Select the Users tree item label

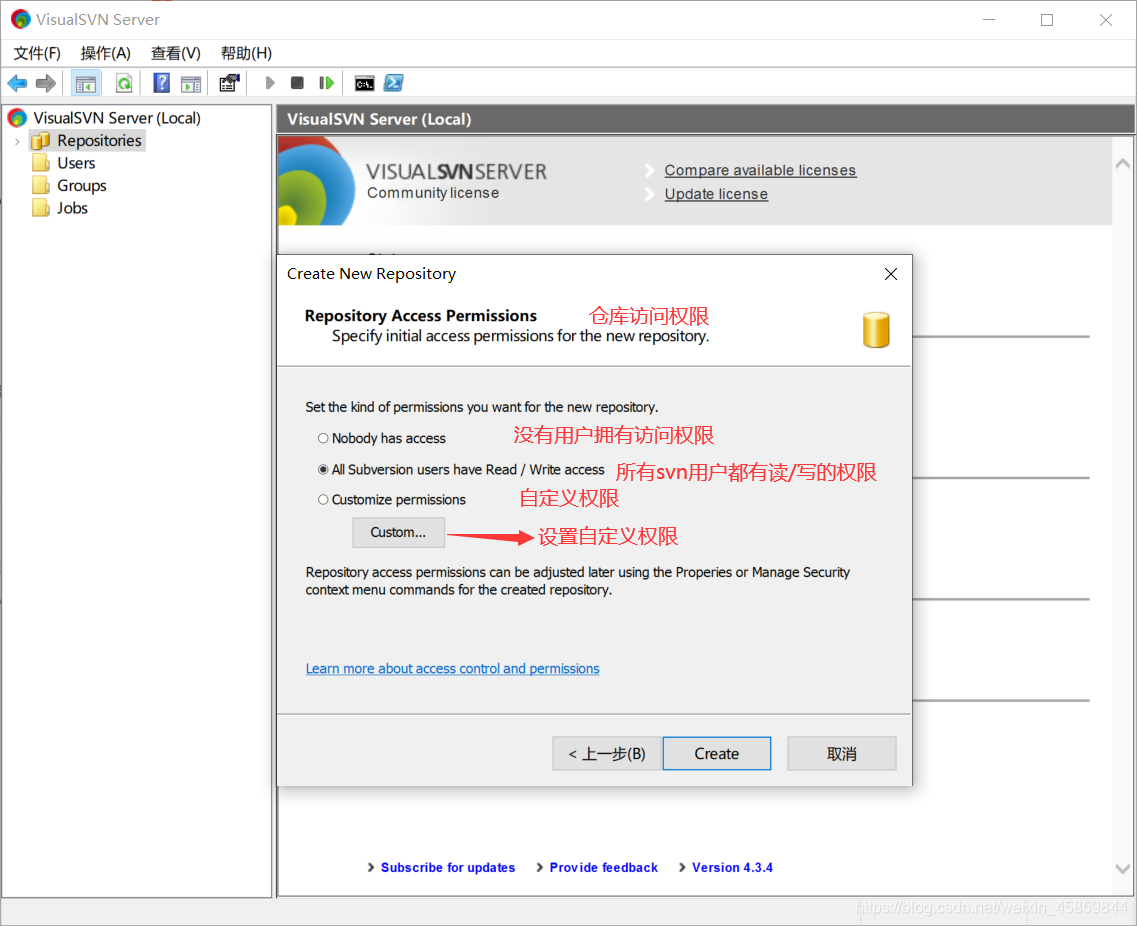pyautogui.click(x=76, y=163)
